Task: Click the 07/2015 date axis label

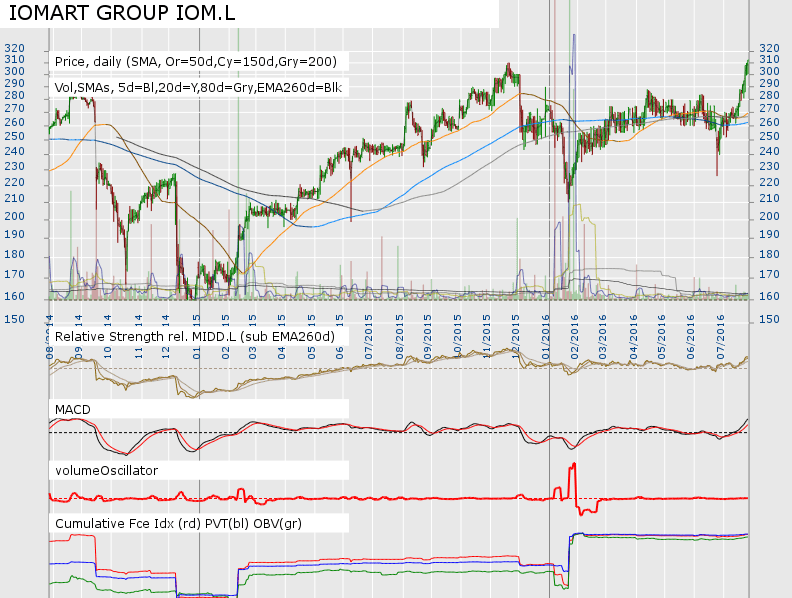Action: click(369, 337)
